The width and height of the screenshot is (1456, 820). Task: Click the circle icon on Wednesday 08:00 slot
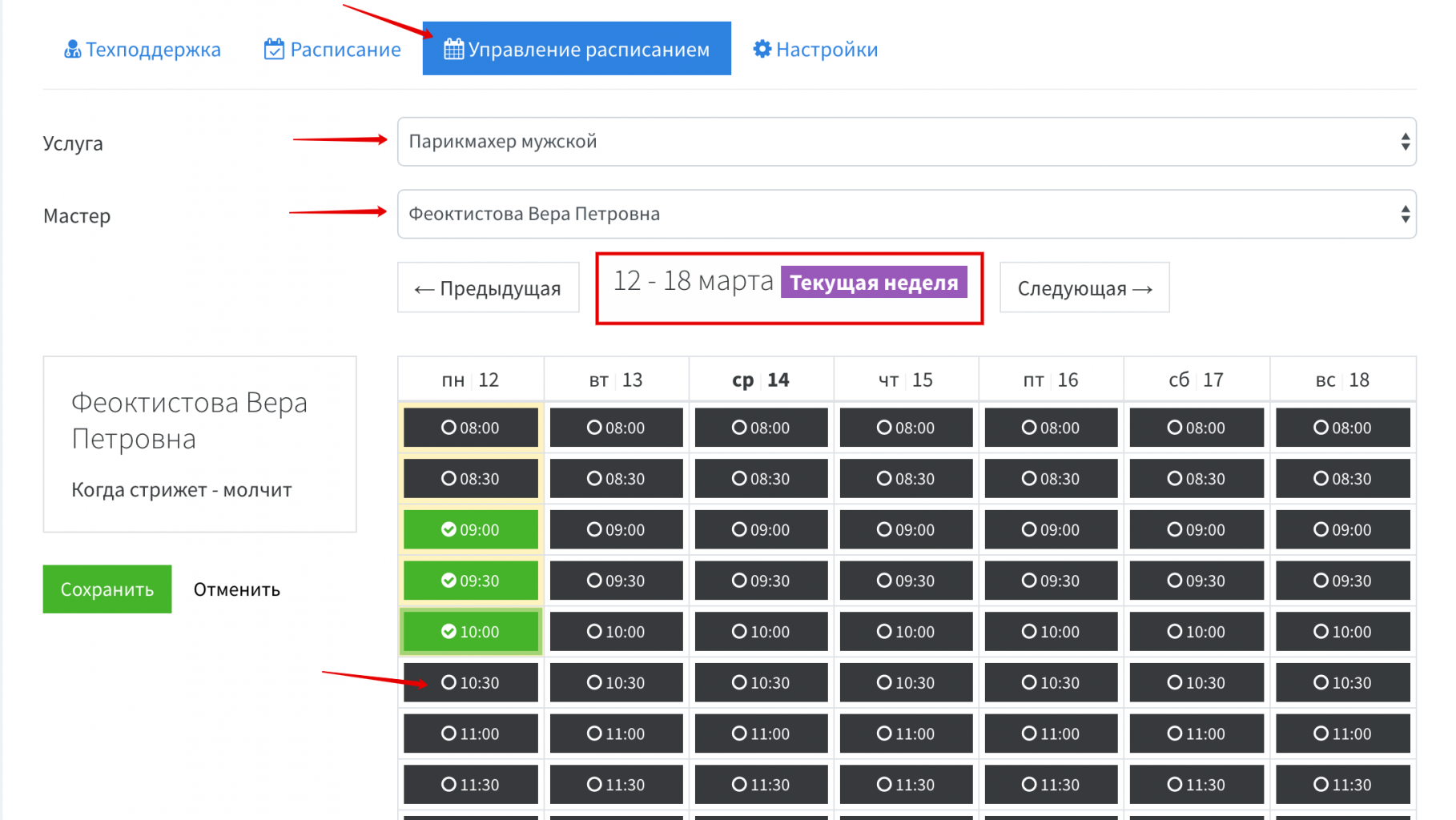pos(738,428)
